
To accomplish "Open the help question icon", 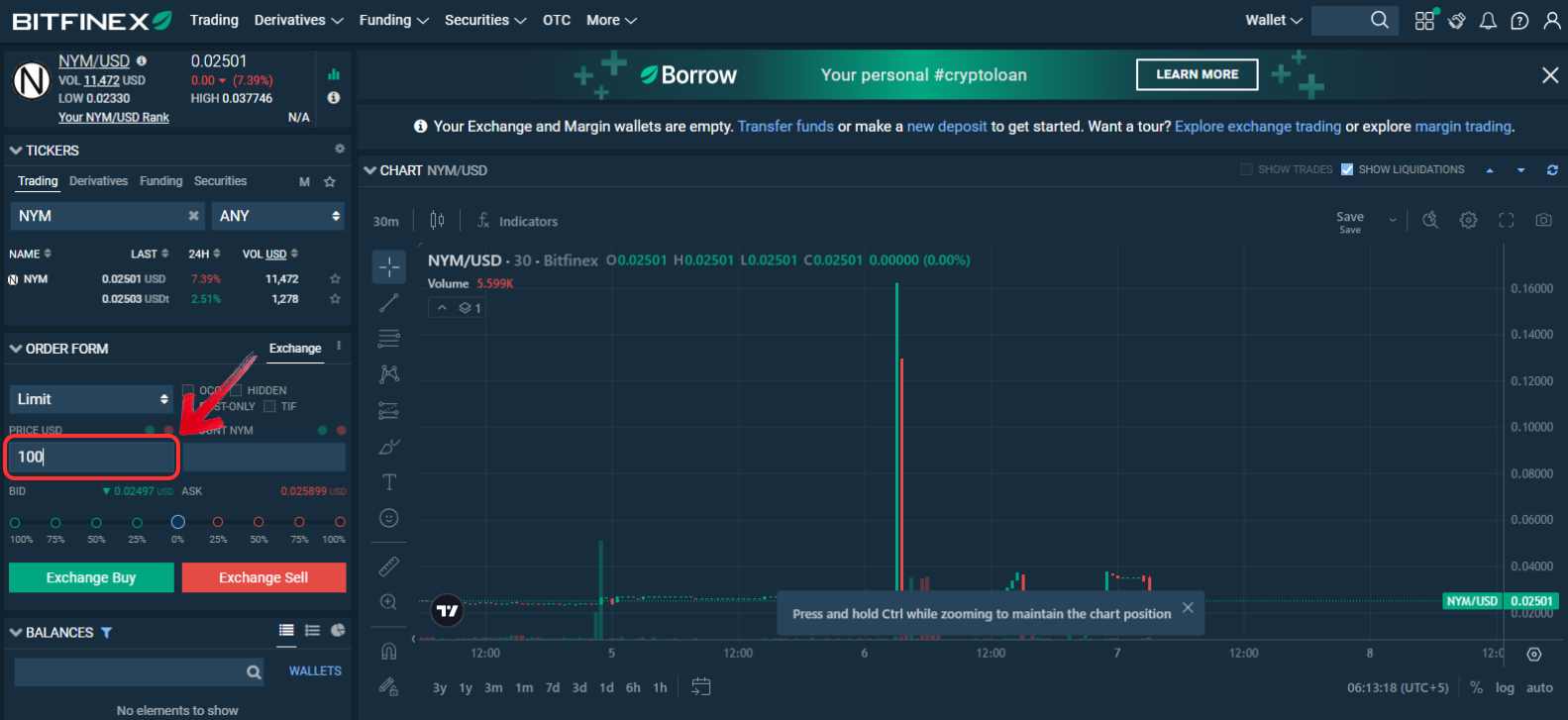I will click(x=1519, y=21).
